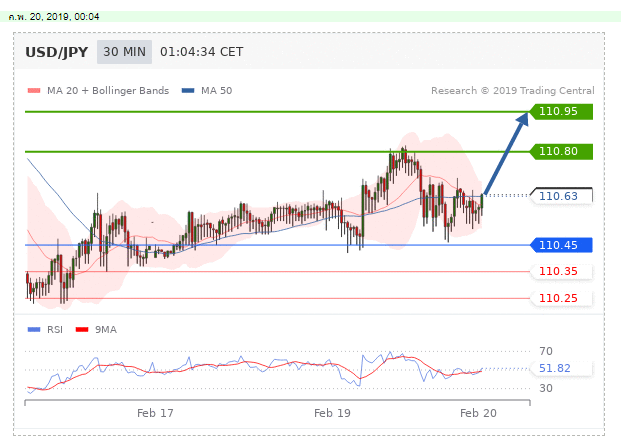621x447 pixels.
Task: Click the RSI 30 level label
Action: [x=546, y=388]
